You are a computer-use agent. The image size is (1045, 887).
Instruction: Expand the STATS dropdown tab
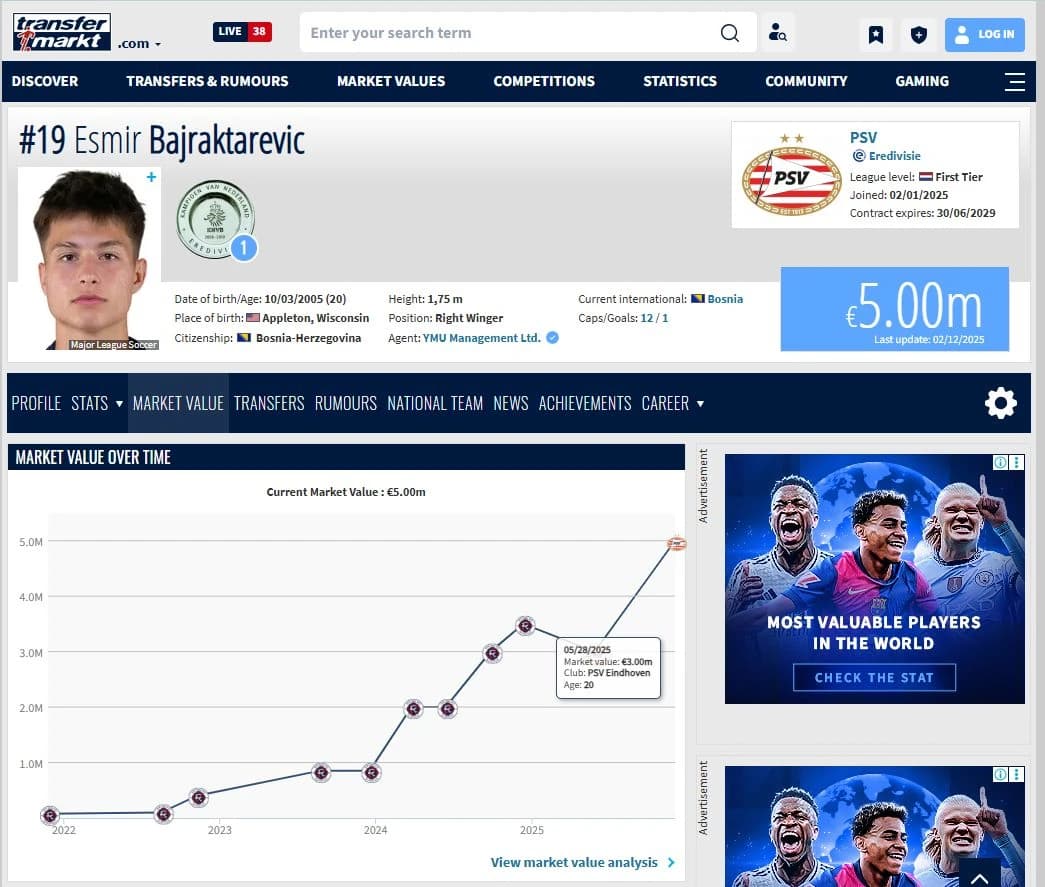pos(97,403)
